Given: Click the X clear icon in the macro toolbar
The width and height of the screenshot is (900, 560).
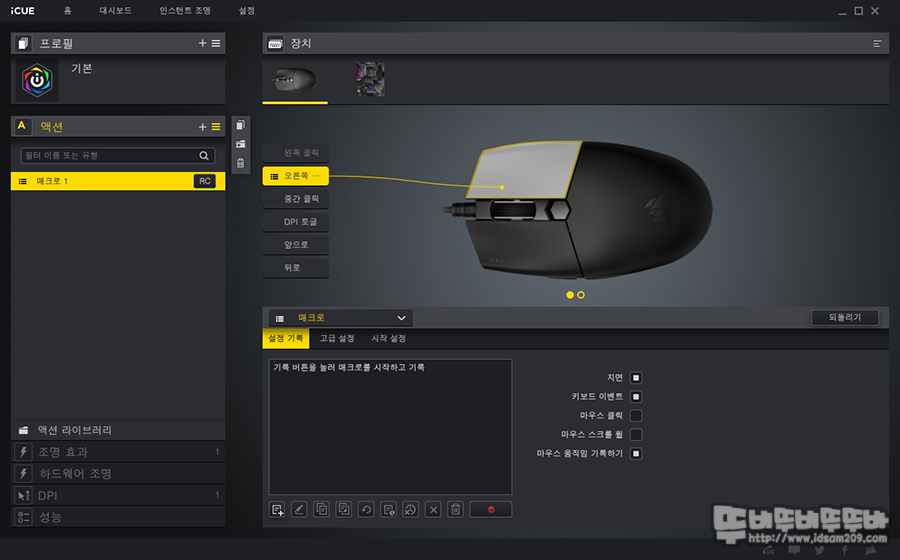Looking at the screenshot, I should [x=433, y=510].
